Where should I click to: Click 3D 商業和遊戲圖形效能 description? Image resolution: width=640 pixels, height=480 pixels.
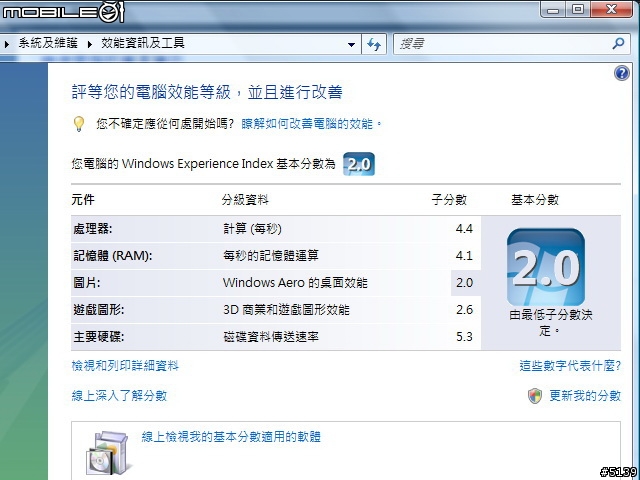pos(286,310)
